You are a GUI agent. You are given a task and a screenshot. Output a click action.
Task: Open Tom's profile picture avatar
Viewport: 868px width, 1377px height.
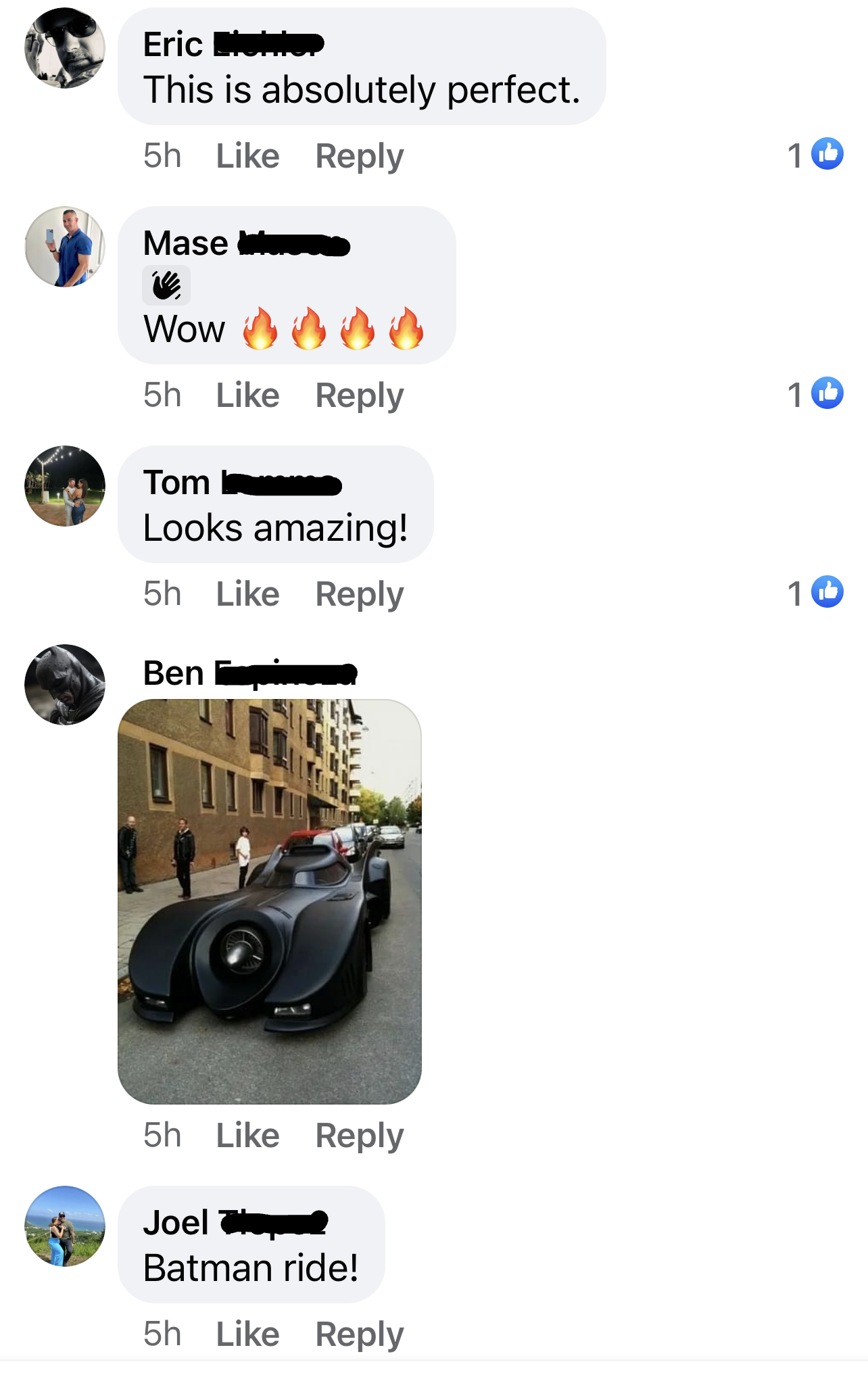pos(65,486)
